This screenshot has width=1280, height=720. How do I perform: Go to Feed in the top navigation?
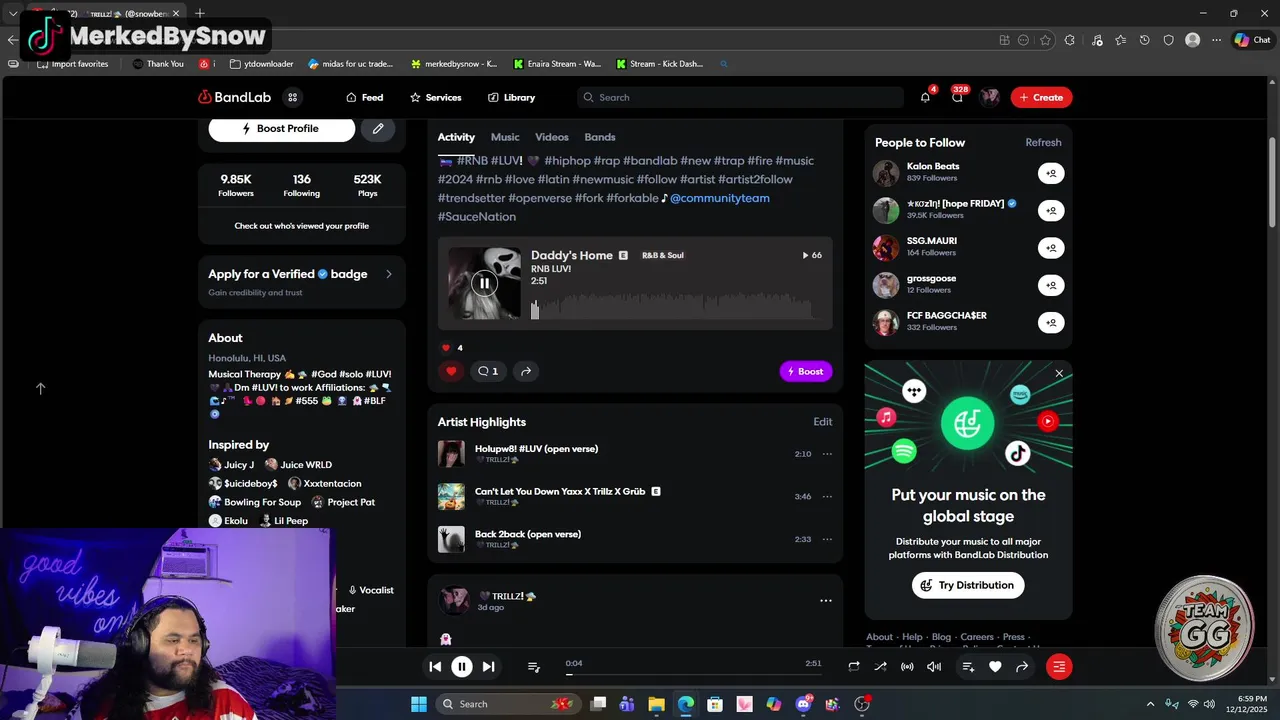coord(365,97)
